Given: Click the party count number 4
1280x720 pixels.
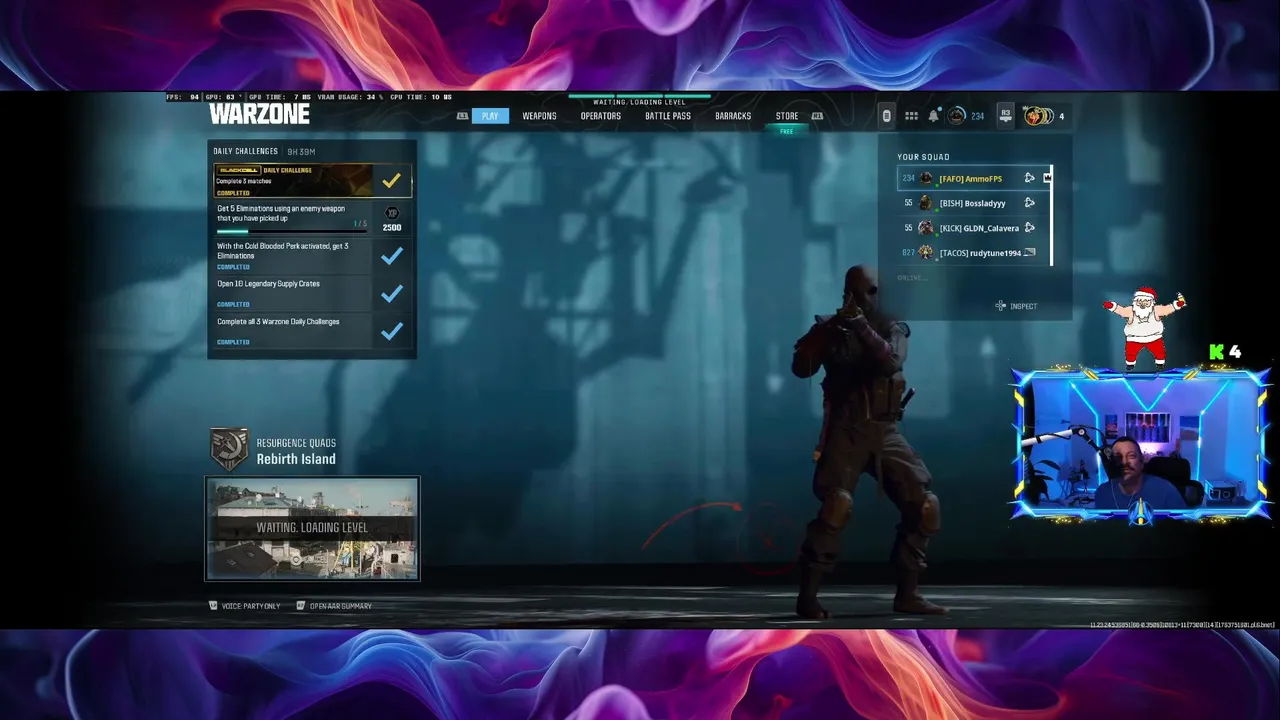Looking at the screenshot, I should click(1061, 116).
